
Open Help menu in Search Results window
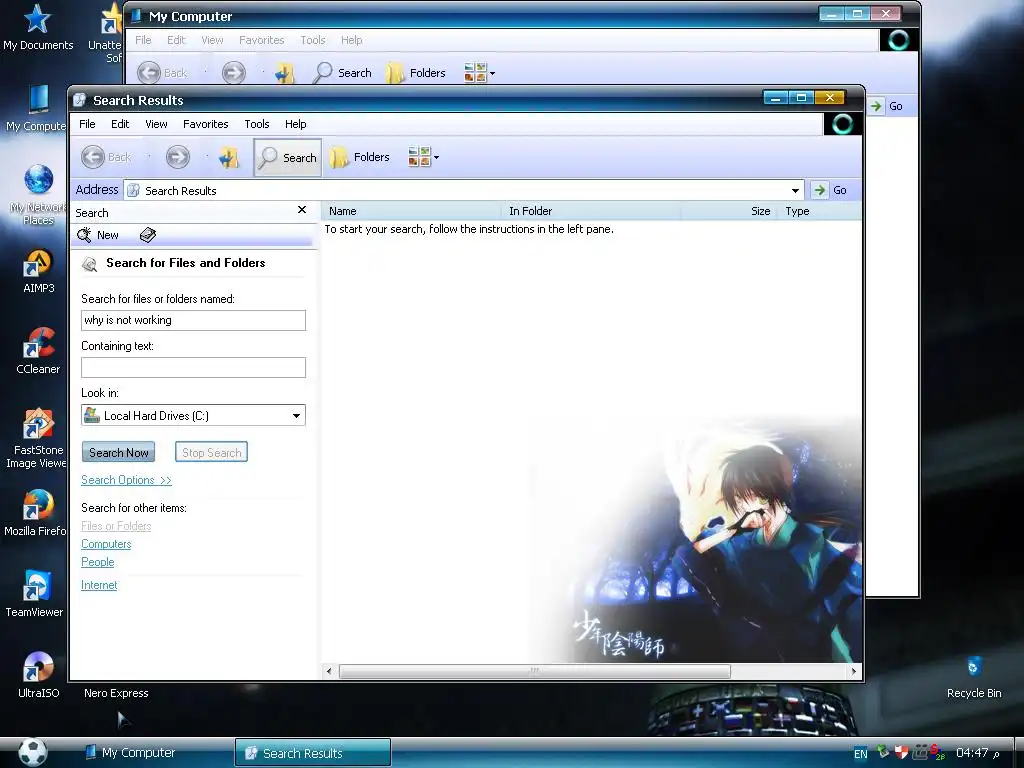coord(295,124)
